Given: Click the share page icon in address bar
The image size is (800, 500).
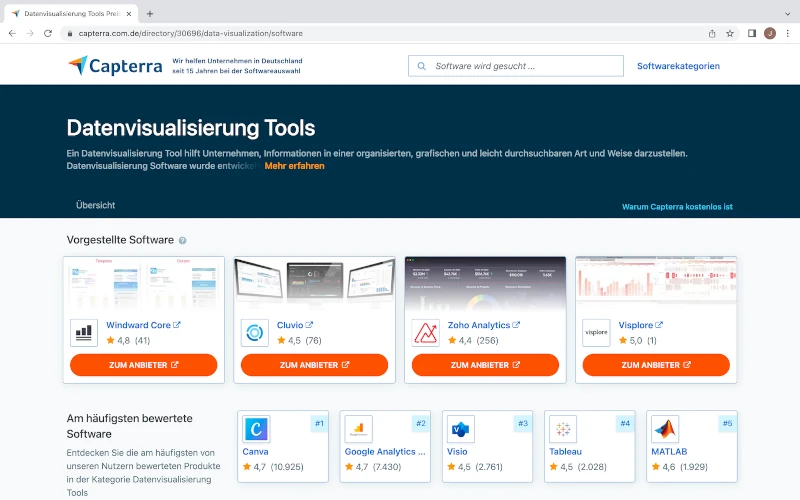Looking at the screenshot, I should [712, 33].
